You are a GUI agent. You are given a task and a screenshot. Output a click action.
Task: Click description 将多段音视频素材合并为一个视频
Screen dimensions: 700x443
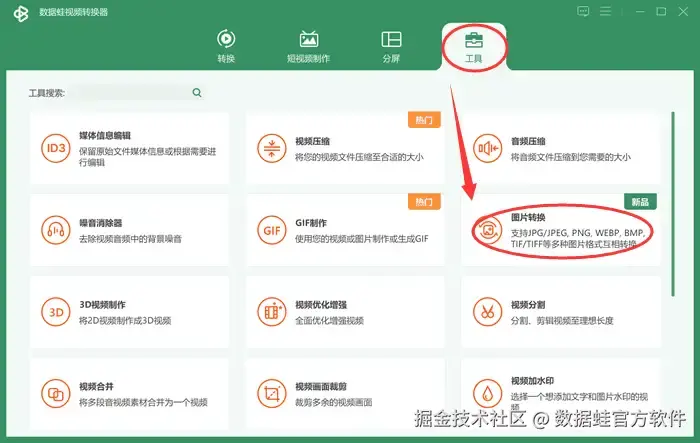pos(143,402)
